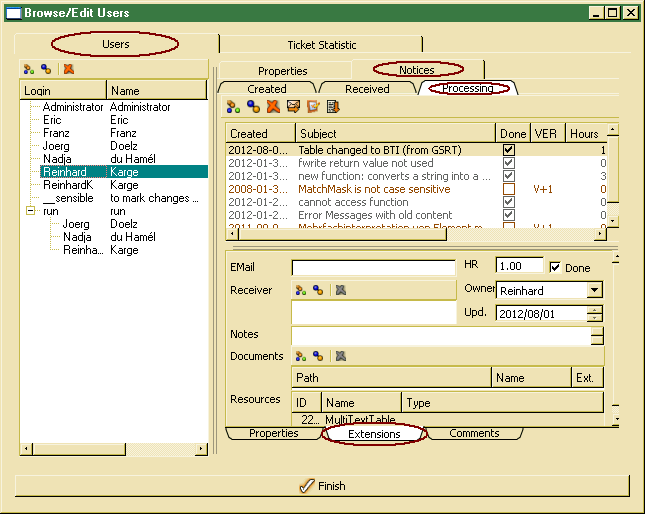
Task: Check Done for MatchMask is not case sensitive
Action: coord(509,189)
